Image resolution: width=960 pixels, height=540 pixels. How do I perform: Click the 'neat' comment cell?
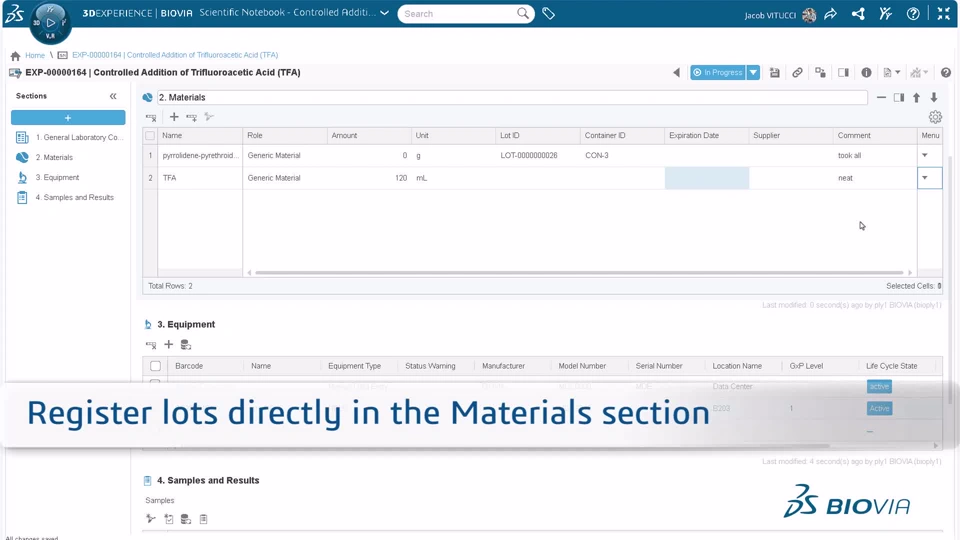(875, 178)
